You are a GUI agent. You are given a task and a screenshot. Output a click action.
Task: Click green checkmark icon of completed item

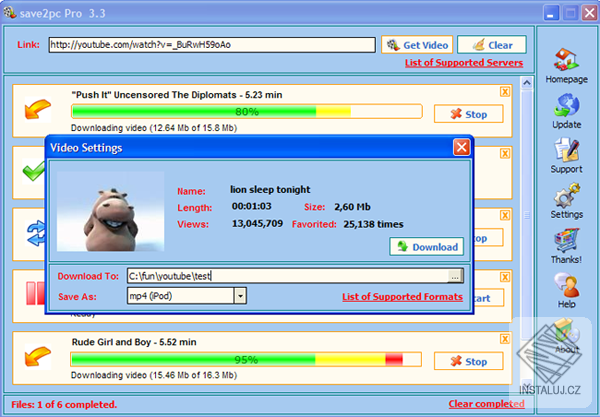pos(34,171)
